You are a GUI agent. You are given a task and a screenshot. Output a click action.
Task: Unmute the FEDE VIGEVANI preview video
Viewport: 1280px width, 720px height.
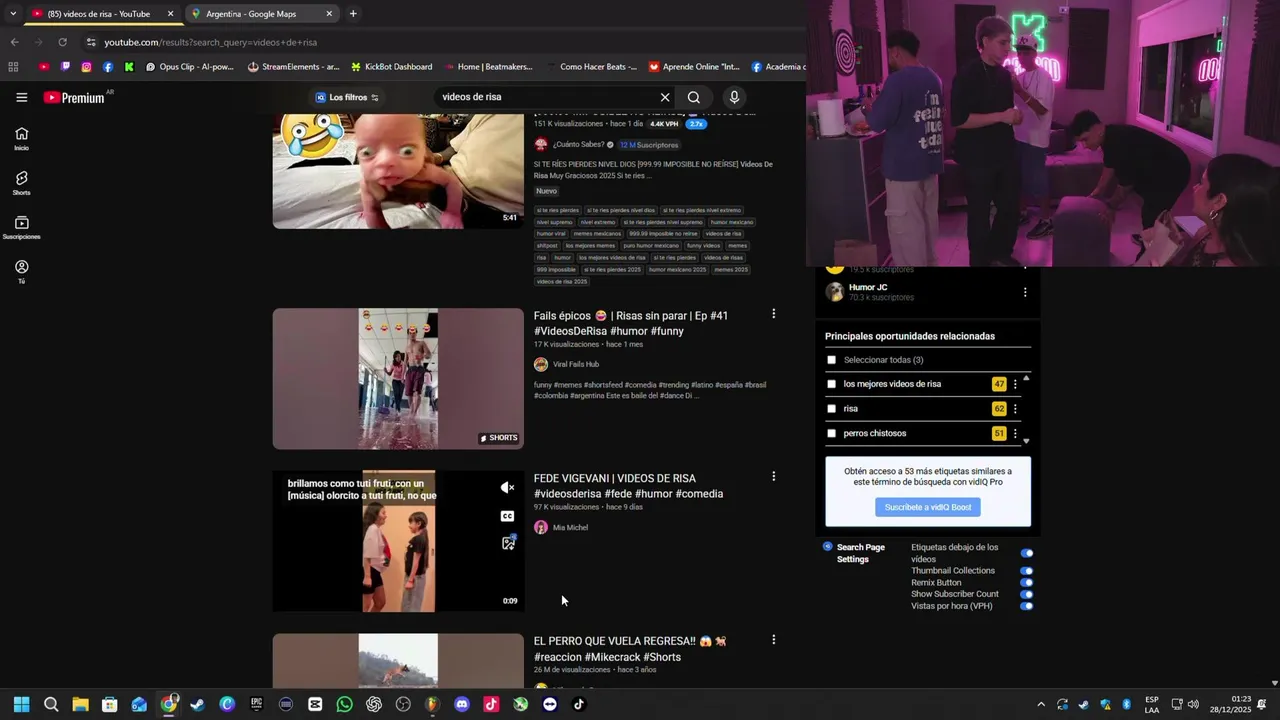click(508, 488)
